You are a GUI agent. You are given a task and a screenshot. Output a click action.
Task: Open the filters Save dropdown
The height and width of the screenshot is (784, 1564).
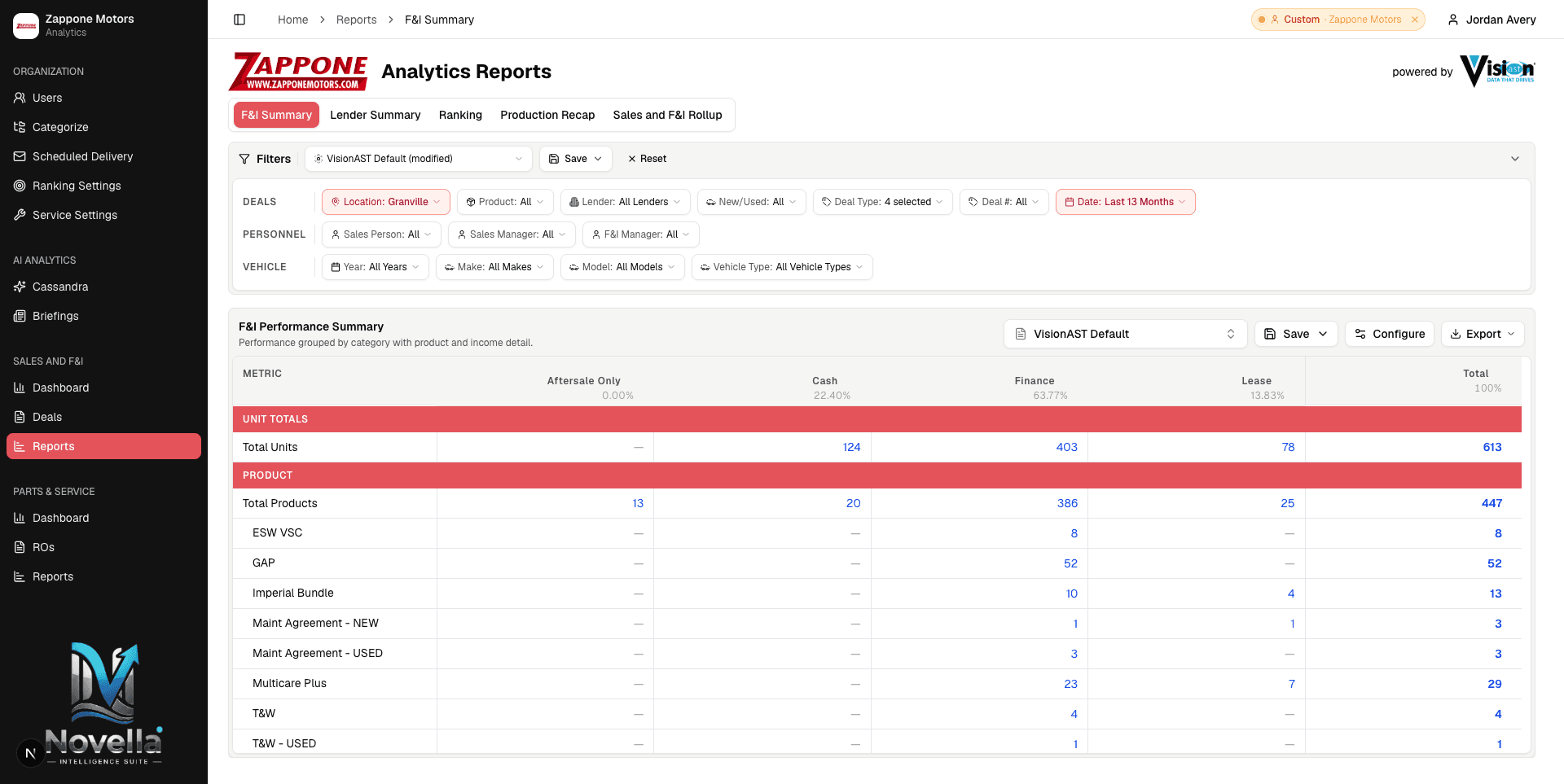(576, 159)
